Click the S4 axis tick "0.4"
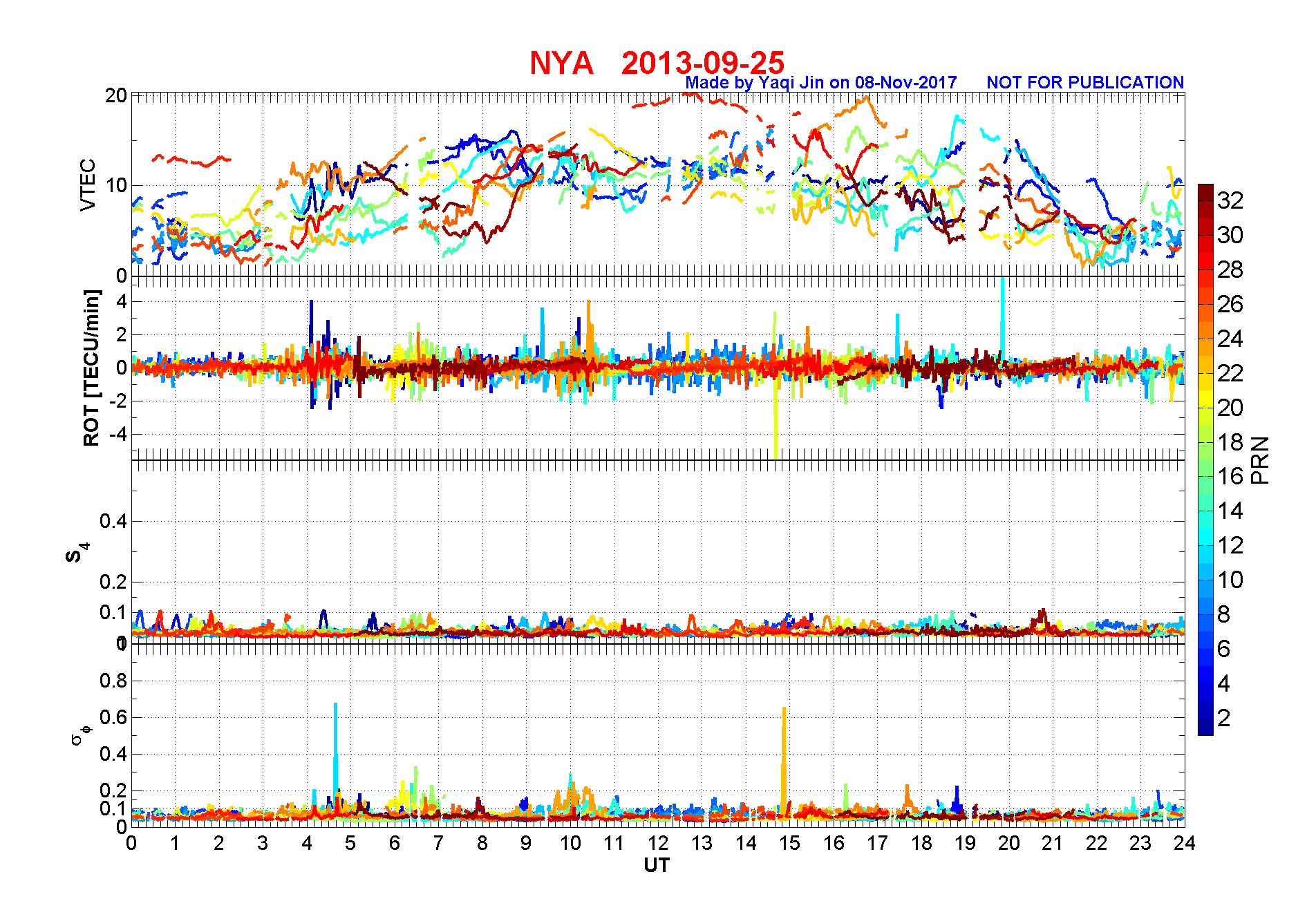Image resolution: width=1316 pixels, height=919 pixels. point(113,522)
